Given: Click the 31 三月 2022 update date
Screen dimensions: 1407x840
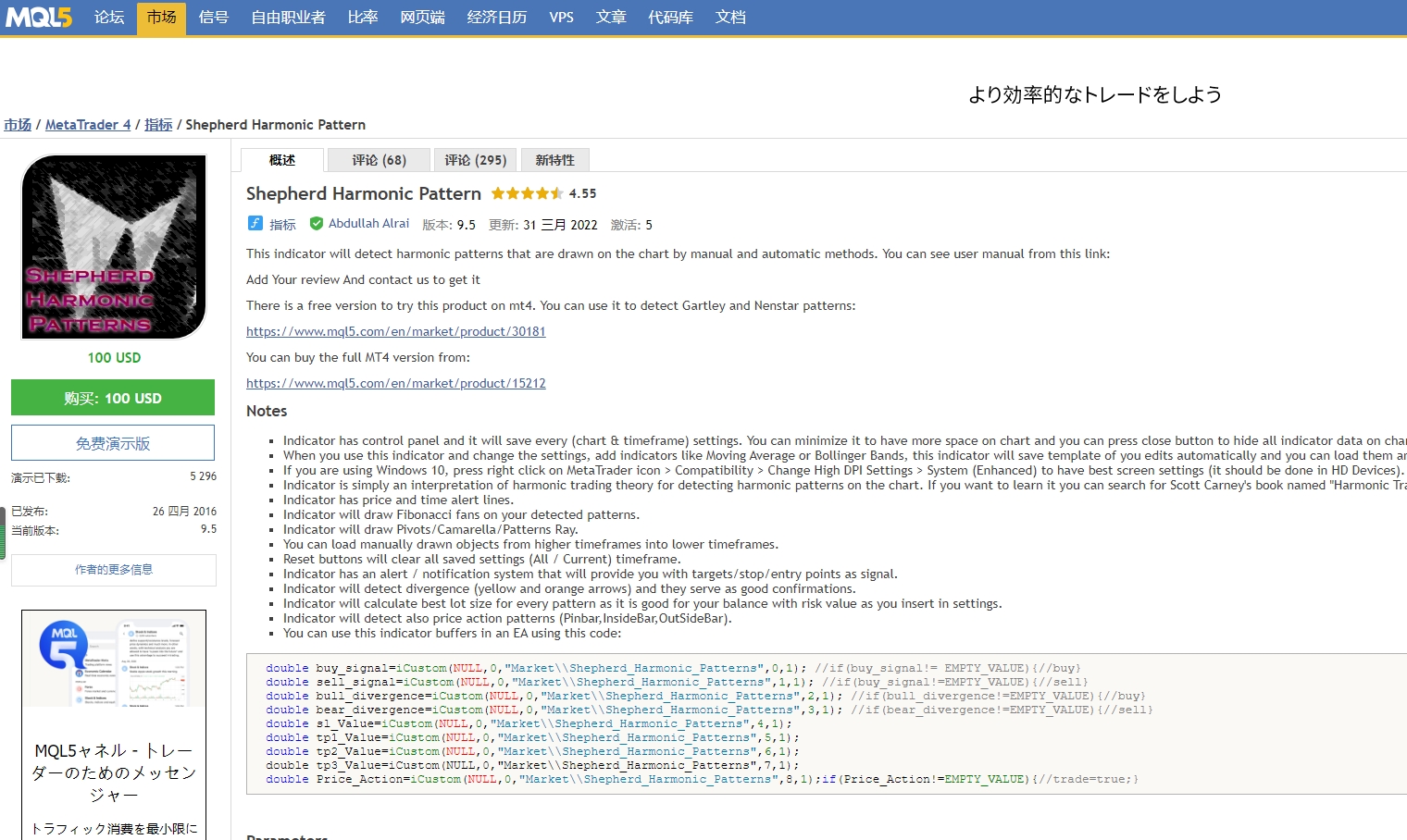Looking at the screenshot, I should pyautogui.click(x=560, y=225).
